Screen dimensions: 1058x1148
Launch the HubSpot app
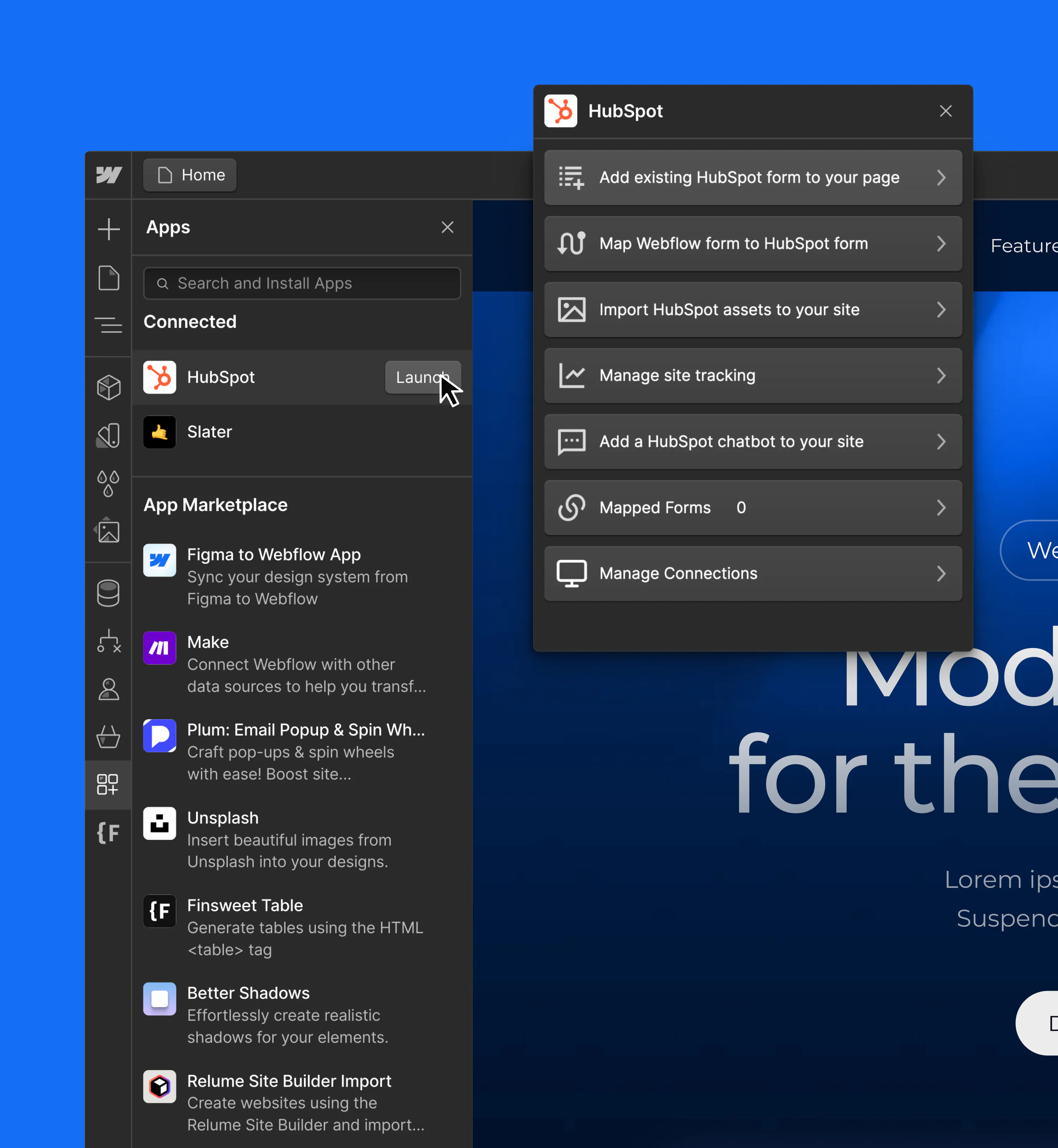pyautogui.click(x=423, y=377)
